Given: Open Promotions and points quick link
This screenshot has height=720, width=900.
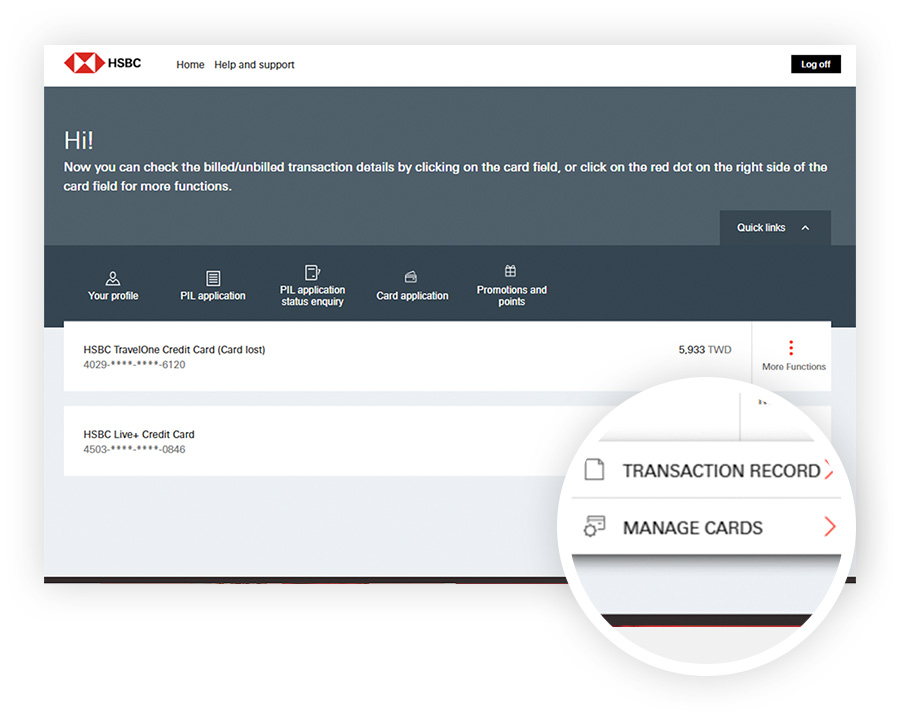Looking at the screenshot, I should coord(511,286).
